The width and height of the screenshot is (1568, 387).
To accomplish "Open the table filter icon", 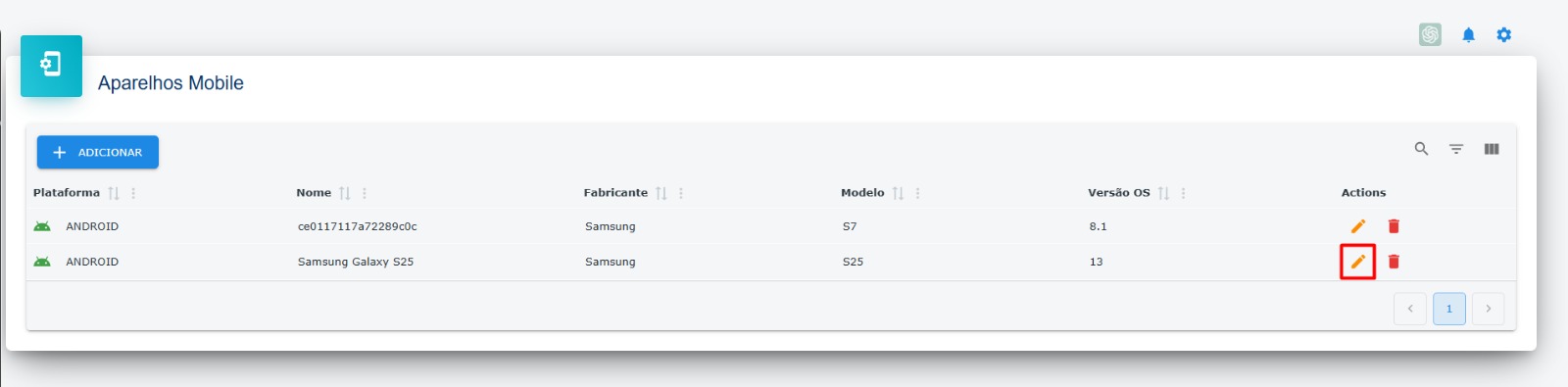I will (x=1456, y=149).
